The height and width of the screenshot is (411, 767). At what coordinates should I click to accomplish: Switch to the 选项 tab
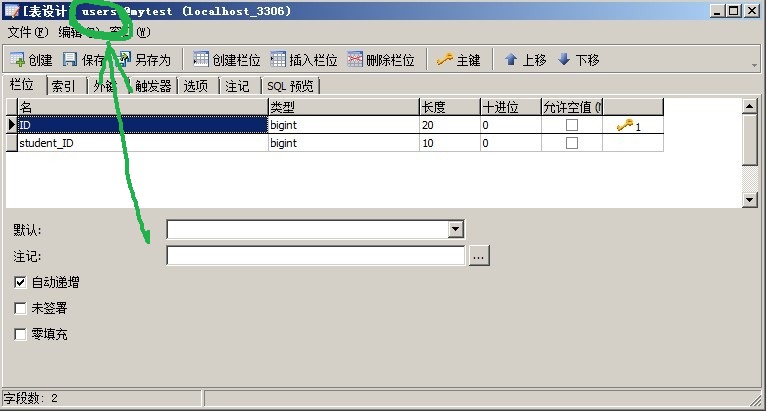point(197,86)
